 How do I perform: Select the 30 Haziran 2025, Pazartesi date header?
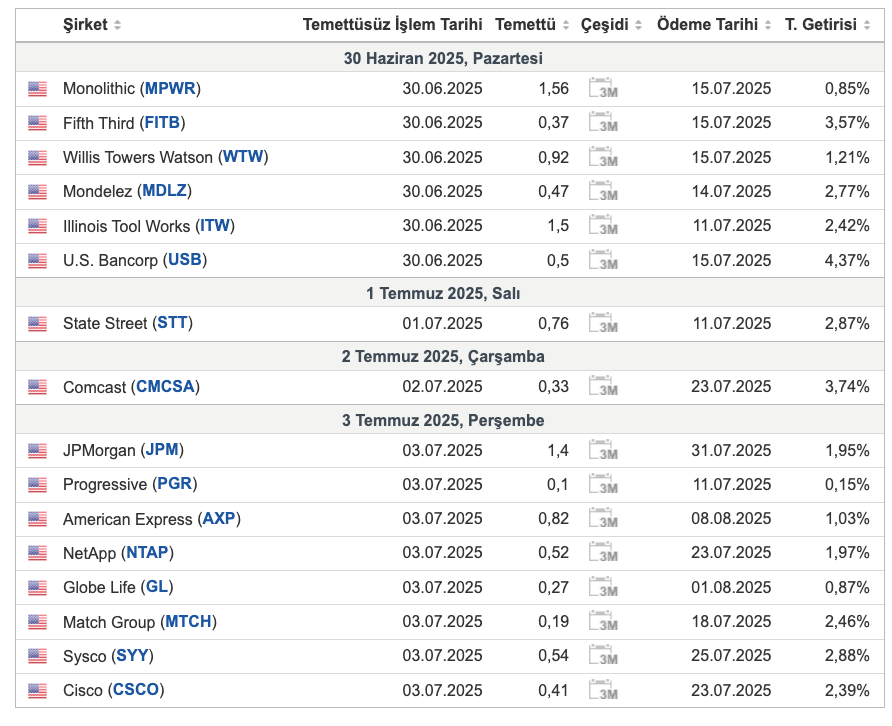tap(443, 58)
